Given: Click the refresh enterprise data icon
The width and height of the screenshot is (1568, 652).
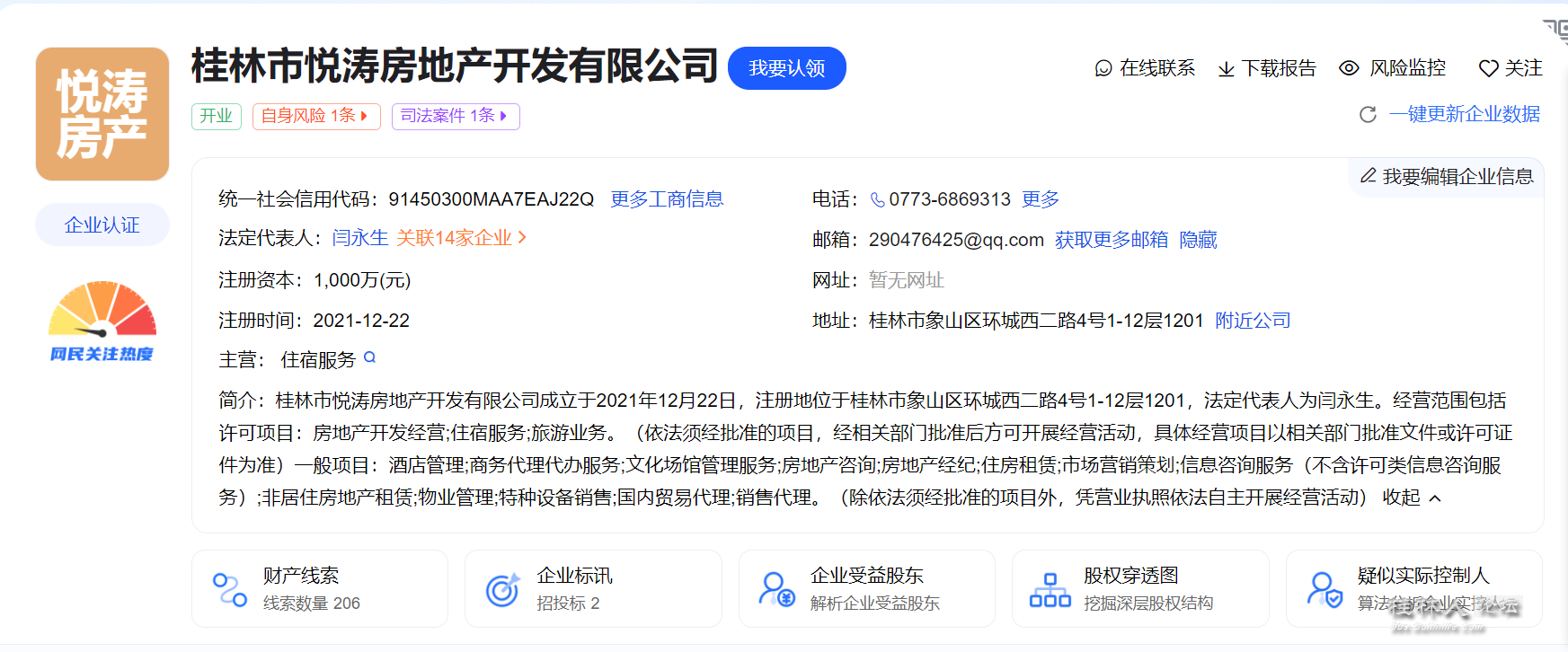Looking at the screenshot, I should pos(1368,115).
